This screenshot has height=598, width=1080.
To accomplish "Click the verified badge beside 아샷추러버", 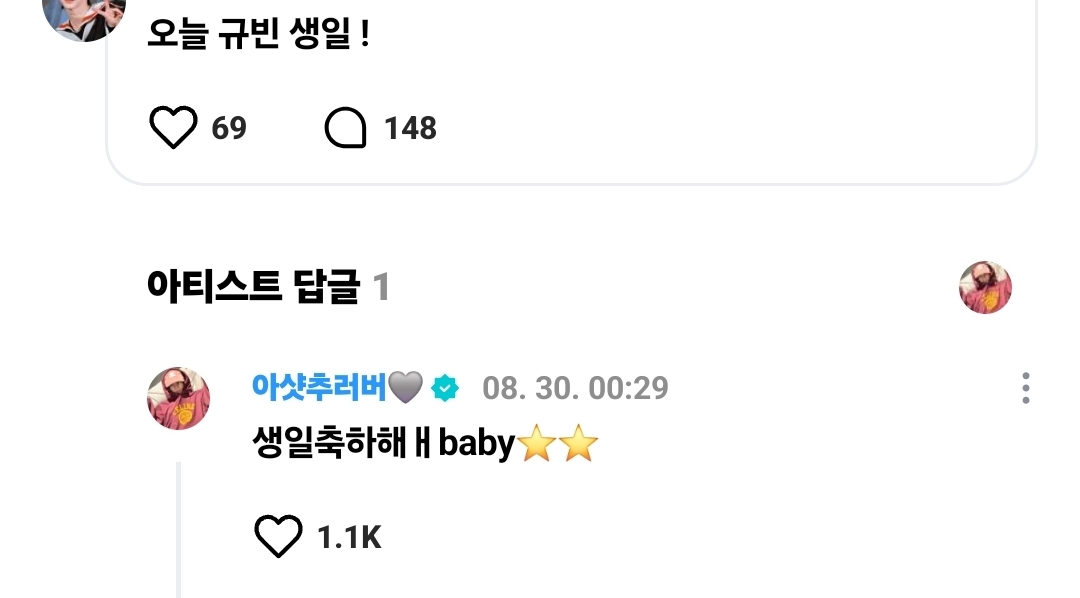I will coord(445,388).
